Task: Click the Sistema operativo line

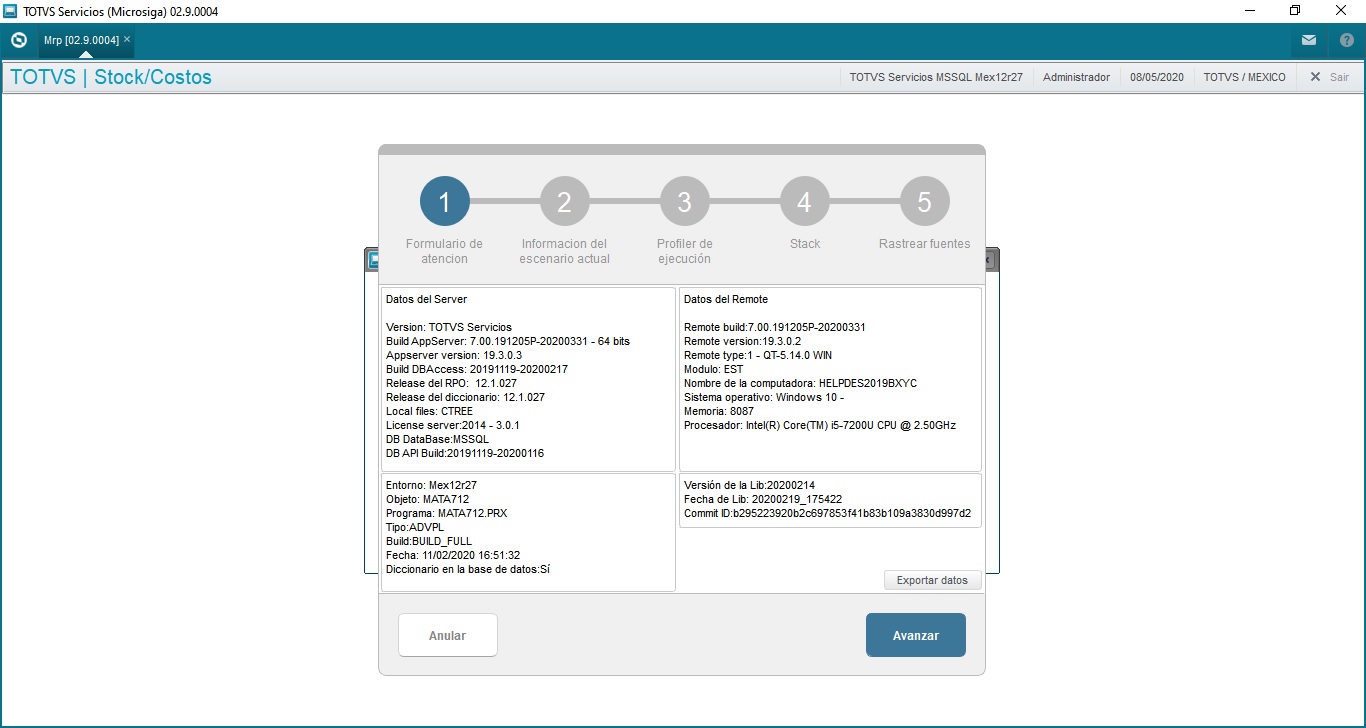Action: click(x=764, y=397)
